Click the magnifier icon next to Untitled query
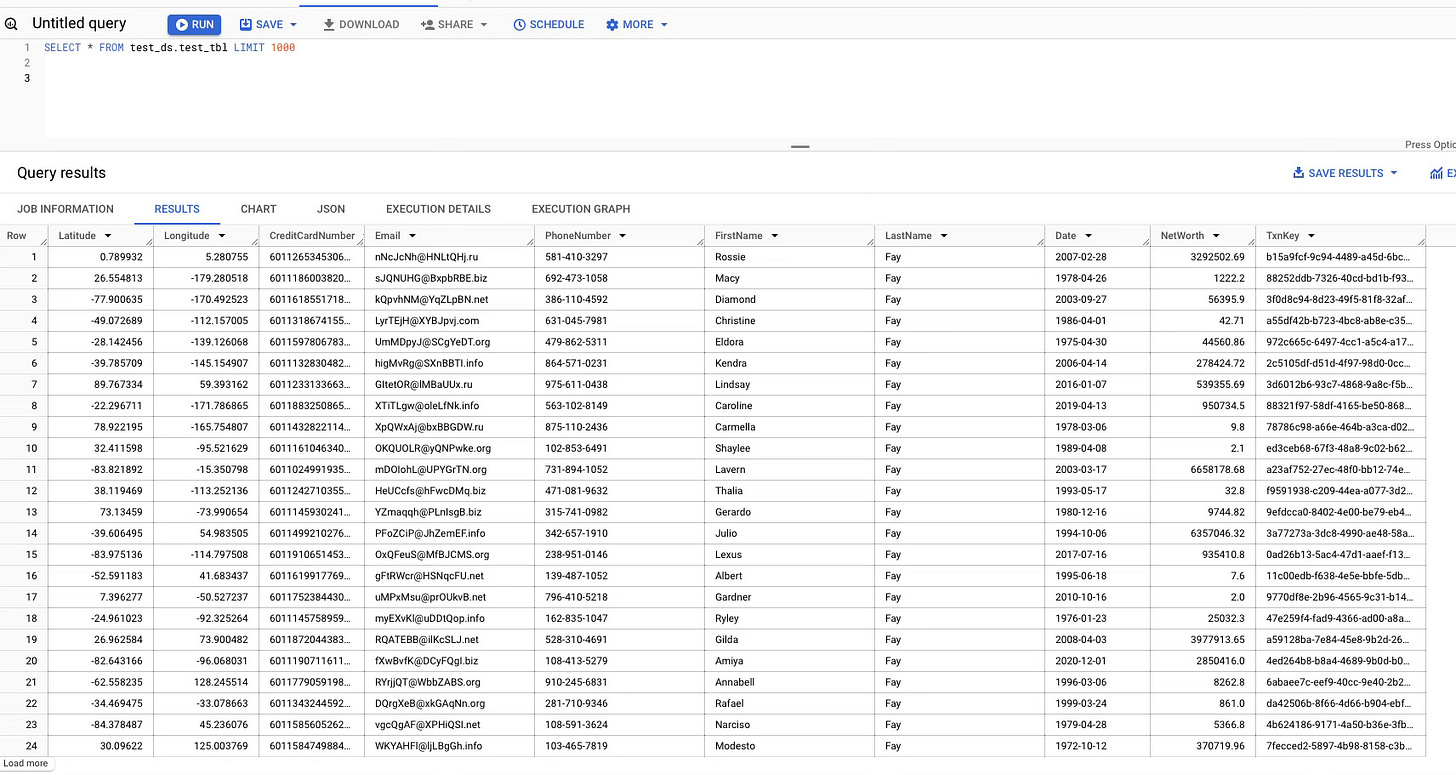This screenshot has height=775, width=1456. tap(11, 22)
